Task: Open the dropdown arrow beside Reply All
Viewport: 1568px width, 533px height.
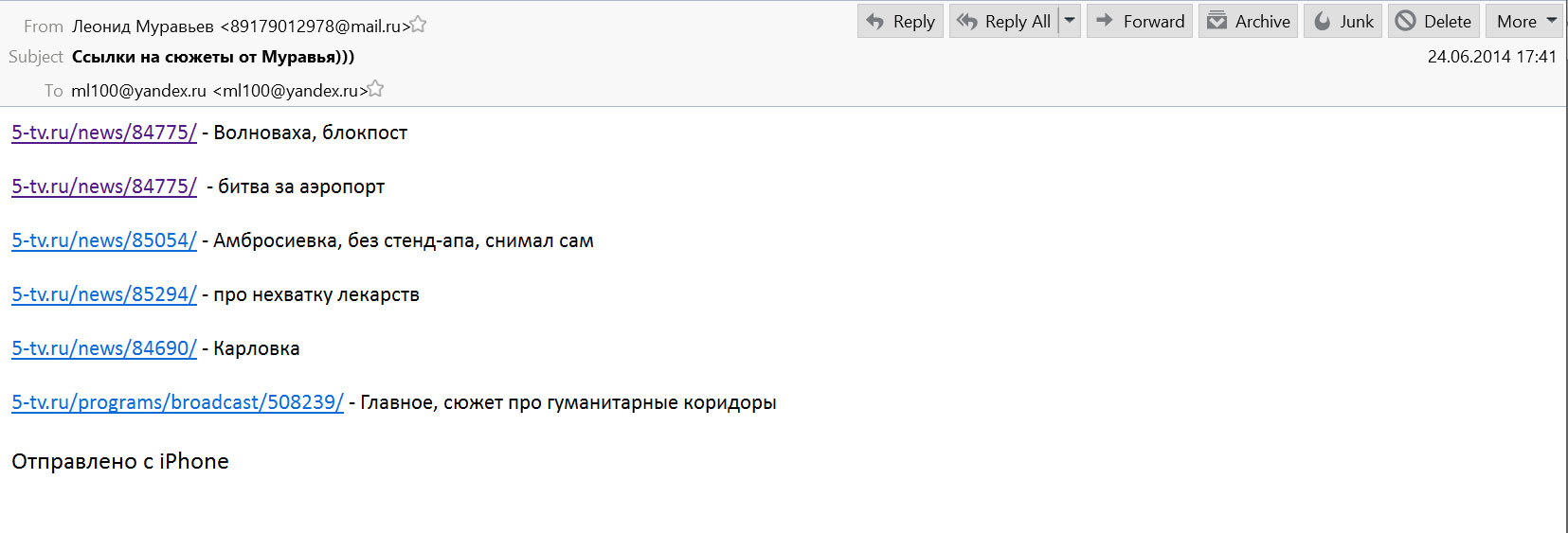Action: [x=1070, y=21]
